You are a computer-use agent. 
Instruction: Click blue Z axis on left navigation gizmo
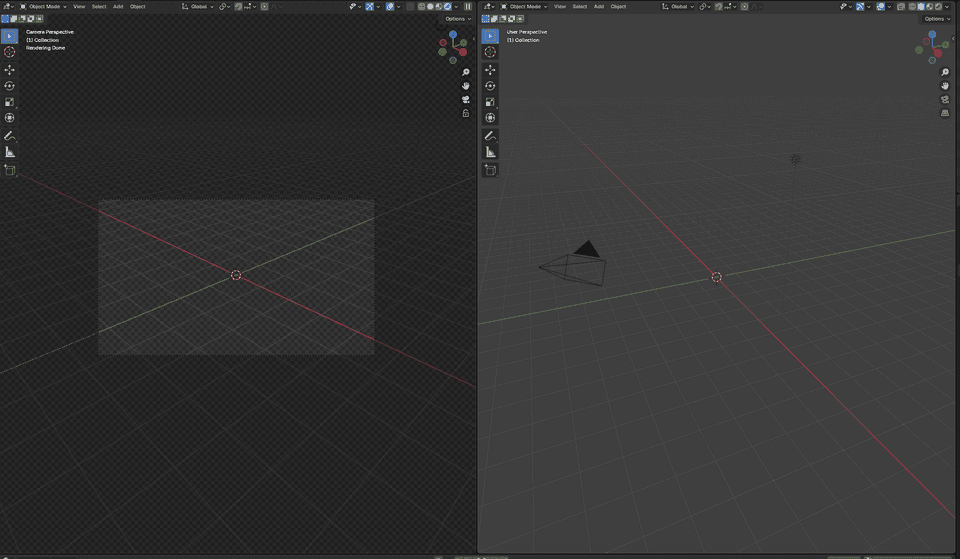(453, 35)
